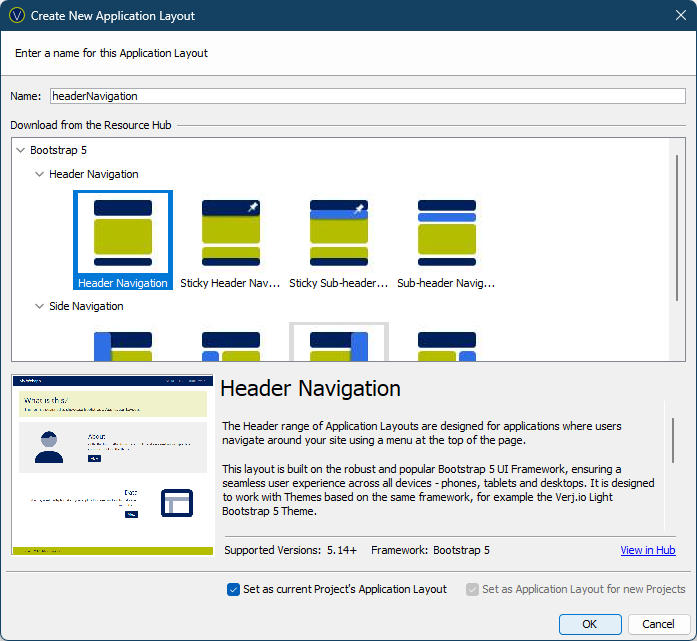Pick the fourth Side Navigation layout icon

446,345
